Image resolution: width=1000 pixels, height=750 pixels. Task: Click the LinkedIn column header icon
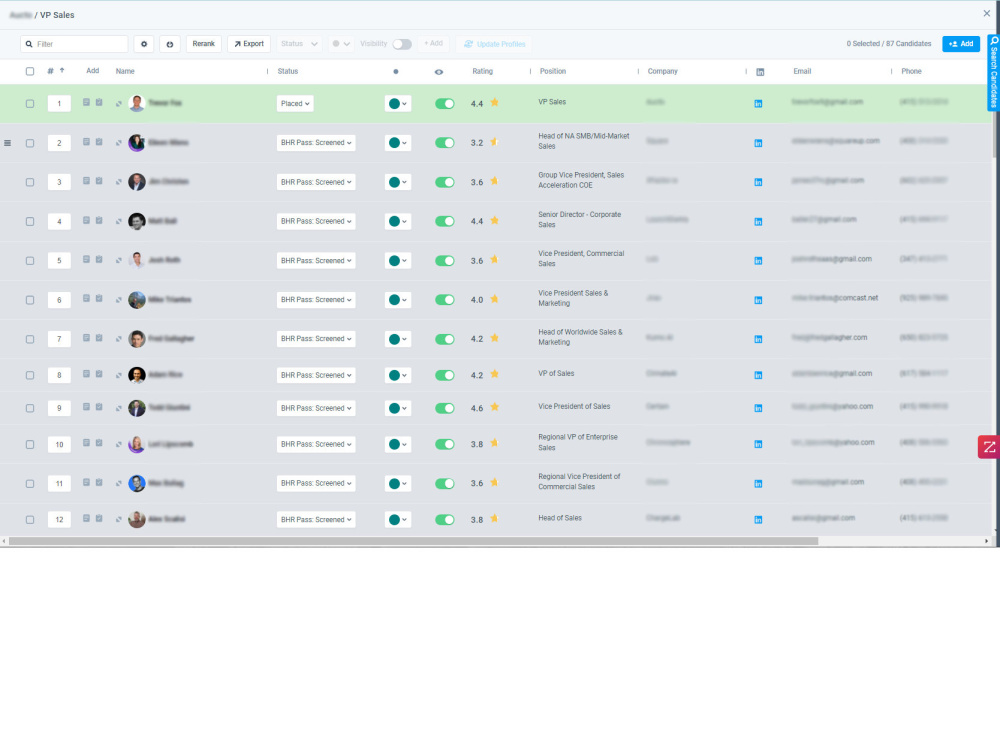(760, 72)
